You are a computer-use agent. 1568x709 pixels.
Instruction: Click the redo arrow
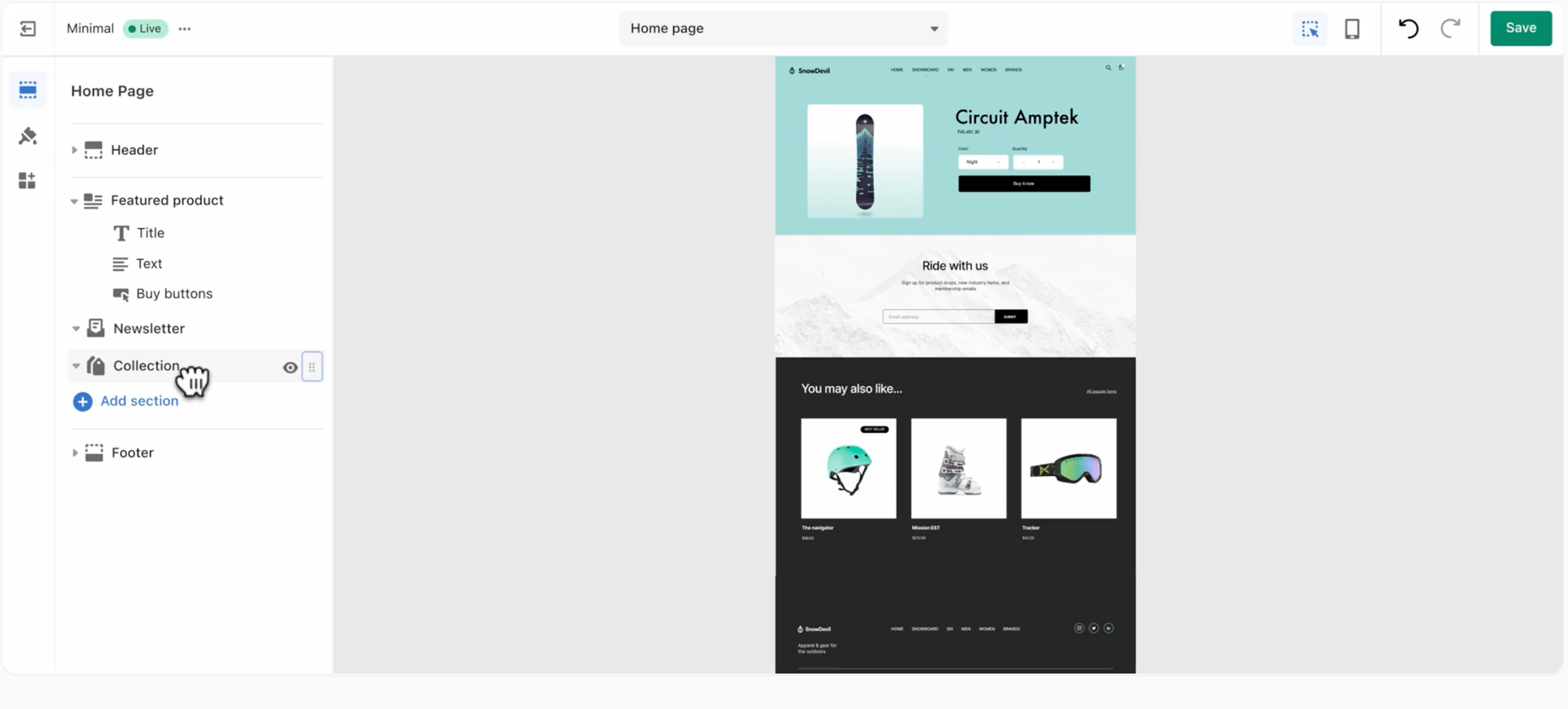pos(1450,28)
